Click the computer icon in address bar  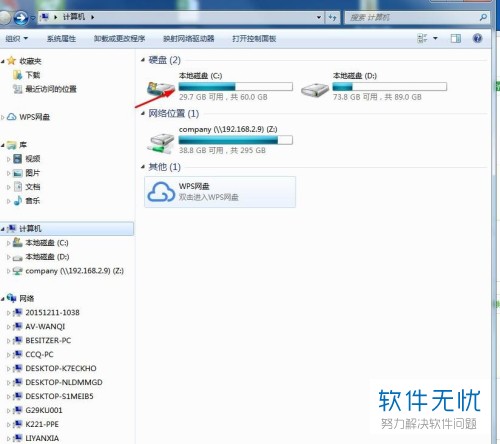[44, 17]
